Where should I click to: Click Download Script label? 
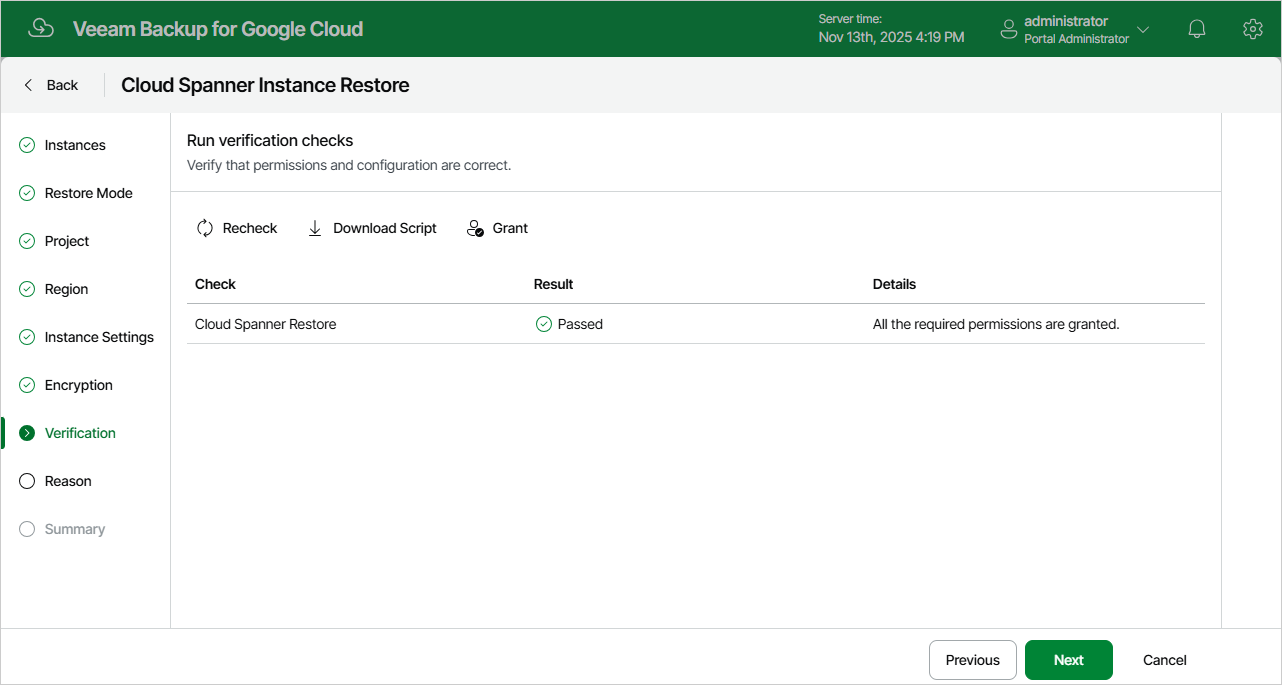tap(385, 228)
